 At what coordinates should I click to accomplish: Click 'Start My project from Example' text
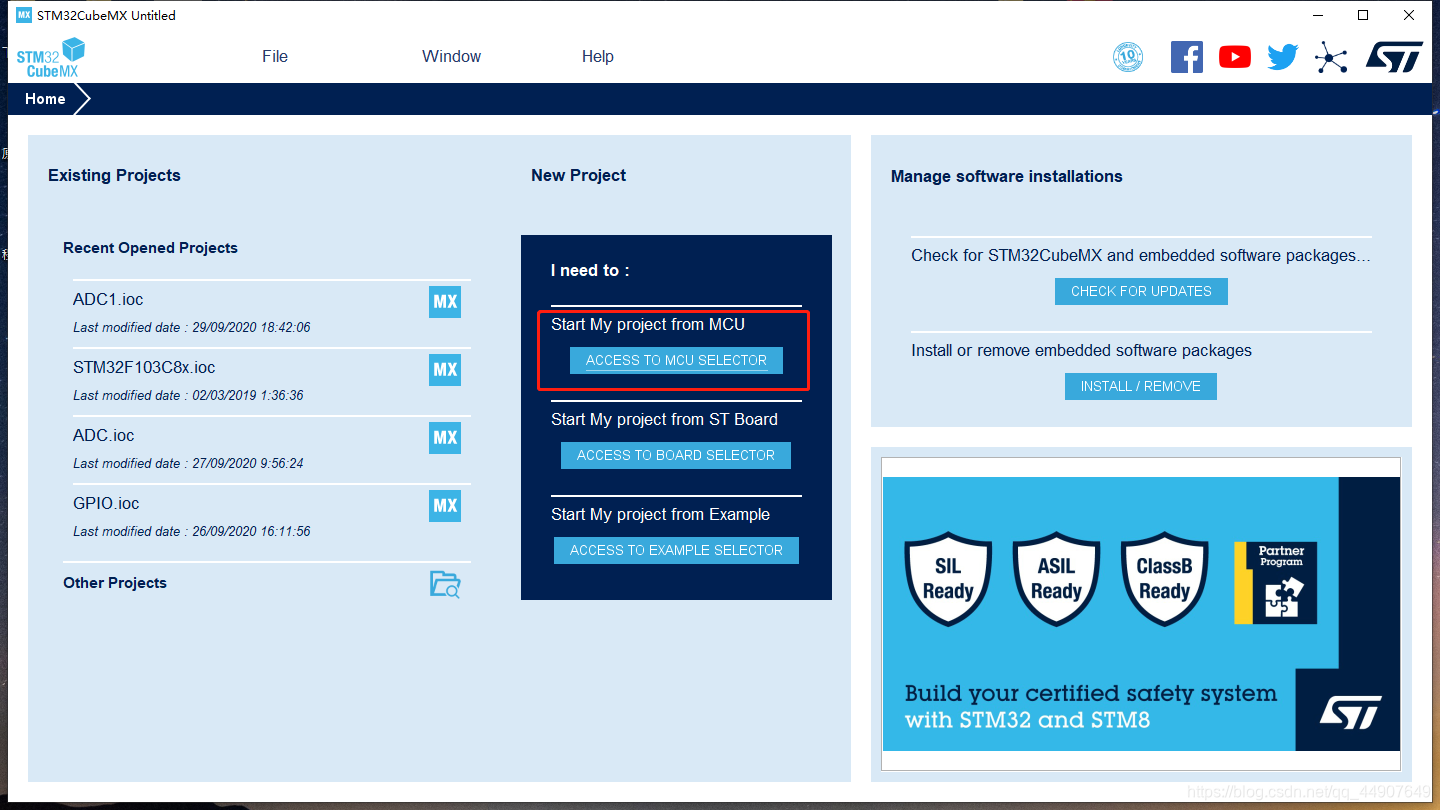pos(660,515)
